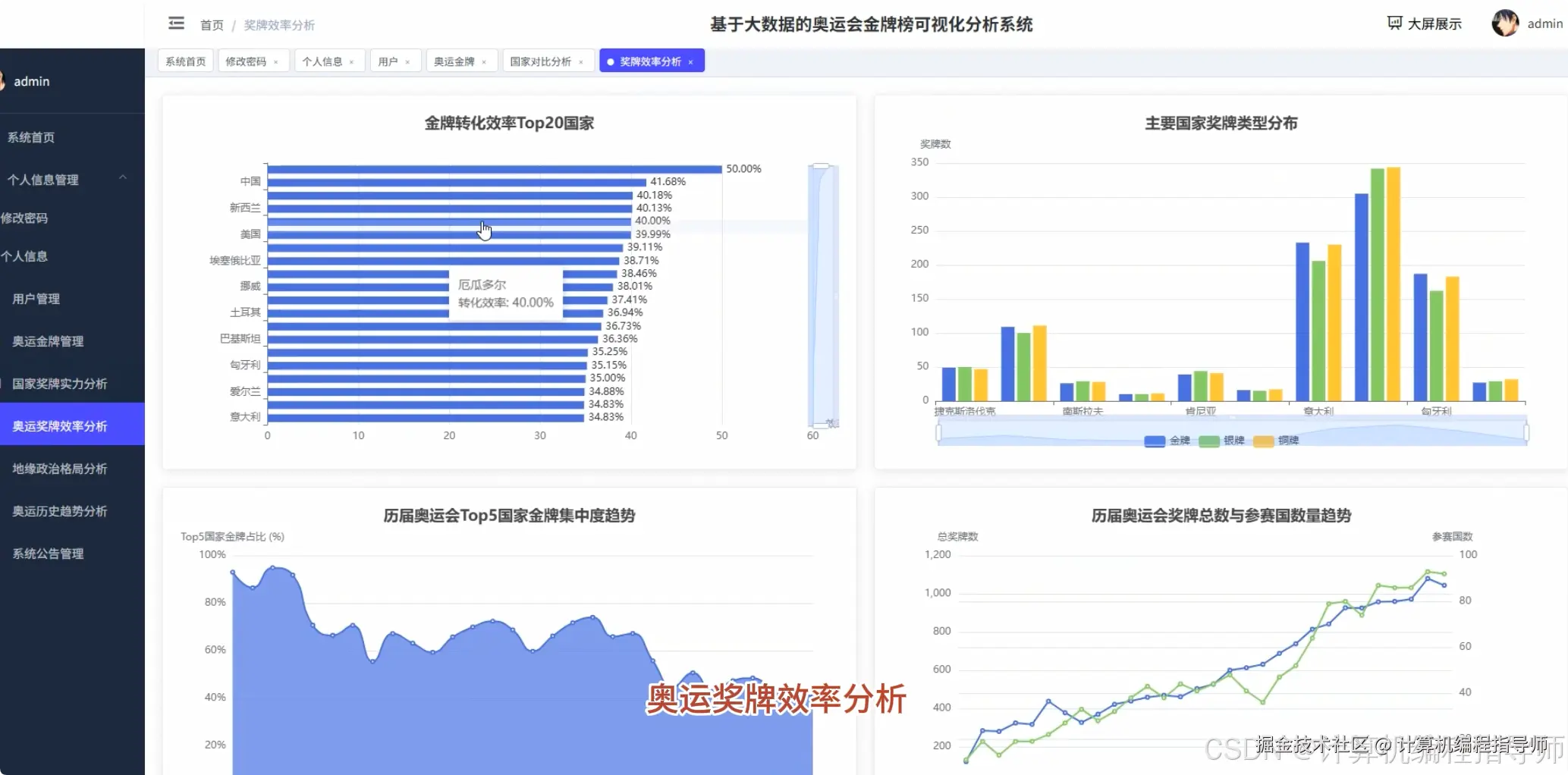The height and width of the screenshot is (775, 1568).
Task: Click the 中国 41.68% bar
Action: click(457, 181)
